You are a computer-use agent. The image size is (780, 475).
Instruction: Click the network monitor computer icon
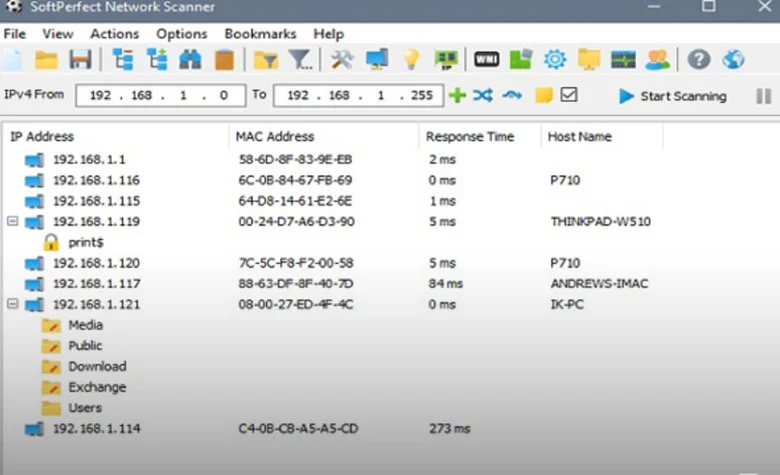click(x=377, y=60)
